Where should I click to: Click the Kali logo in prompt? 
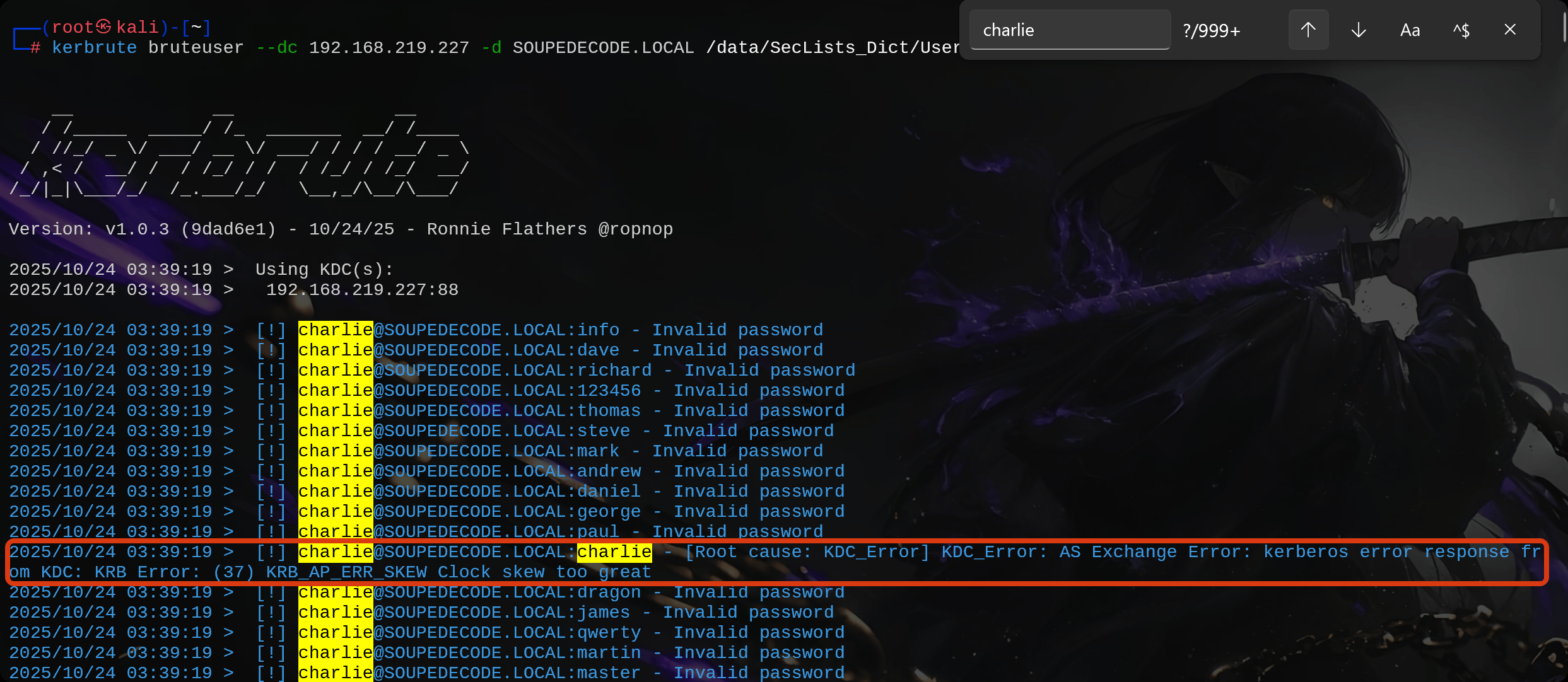pyautogui.click(x=104, y=27)
